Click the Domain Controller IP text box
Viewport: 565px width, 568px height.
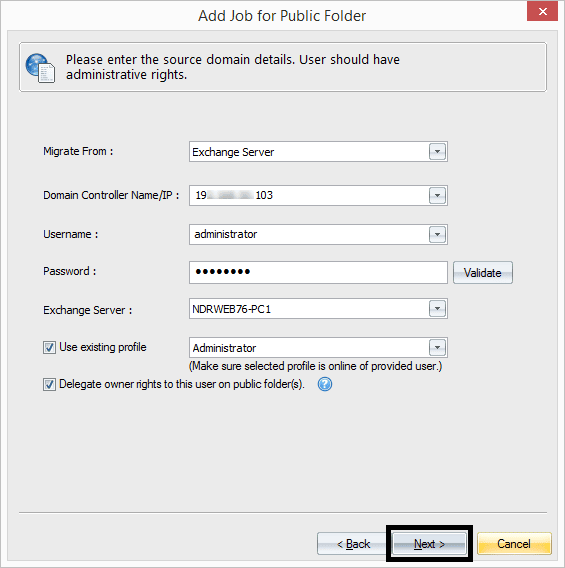tap(309, 196)
